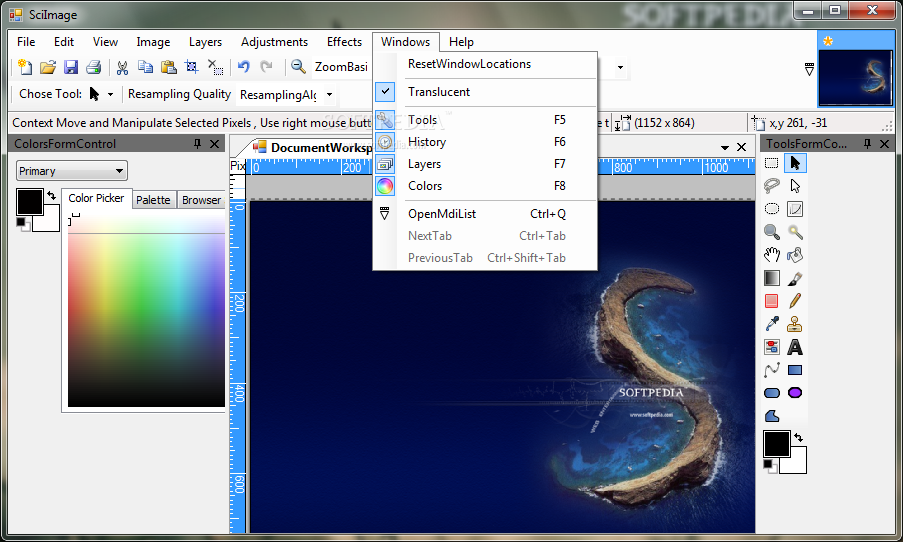Screen dimensions: 903x542
Task: Select the Ellipse Select tool
Action: (x=772, y=209)
